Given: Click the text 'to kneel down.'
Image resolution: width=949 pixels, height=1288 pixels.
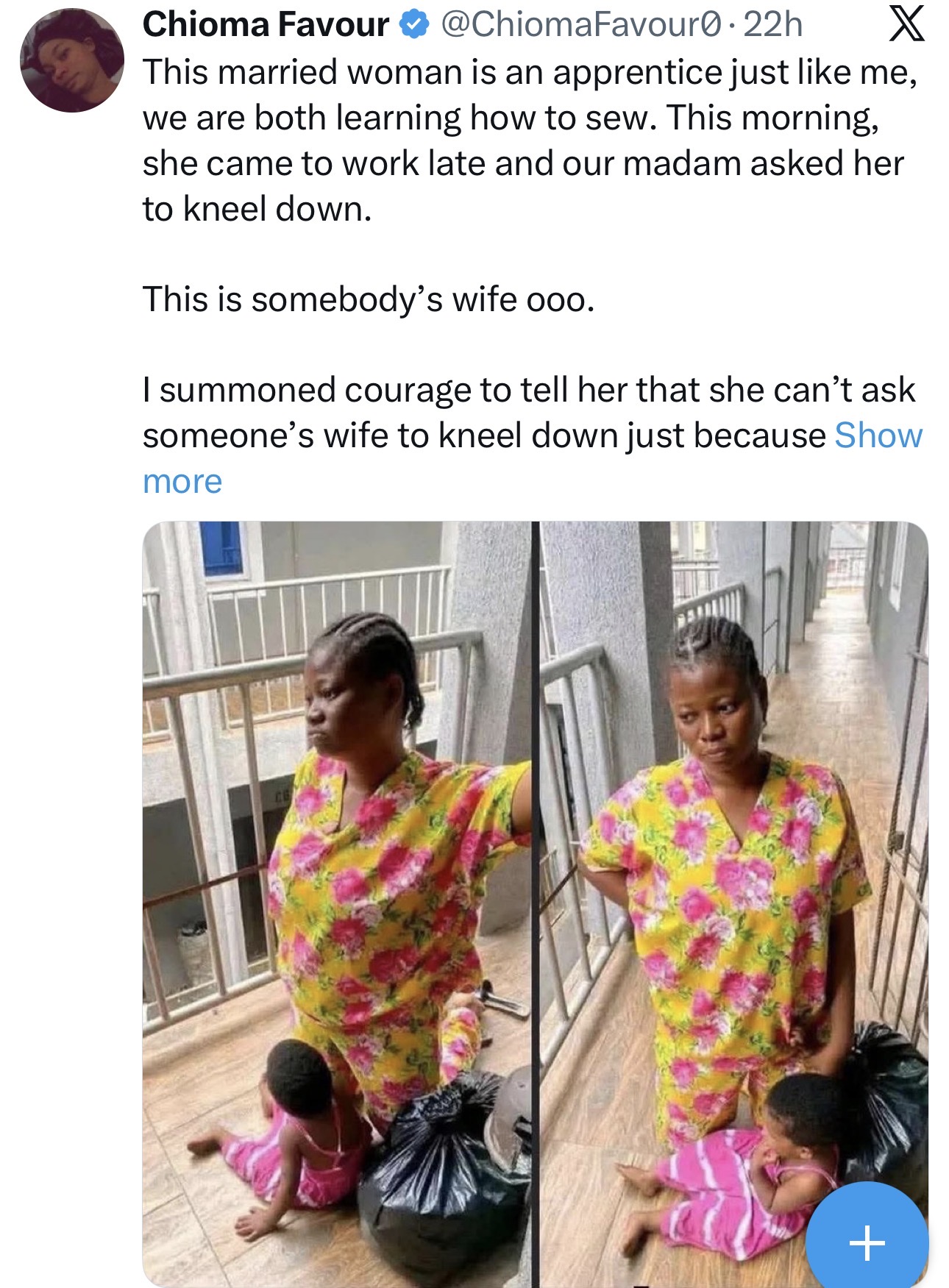Looking at the screenshot, I should pos(257,210).
